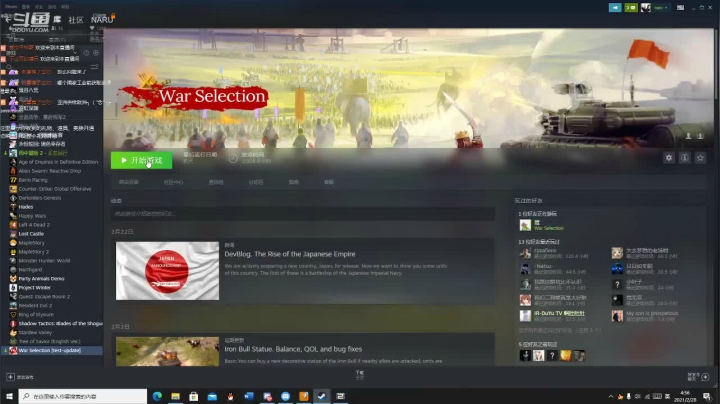
Task: Open friend IR-DuYu TV's profile
Action: 559,313
